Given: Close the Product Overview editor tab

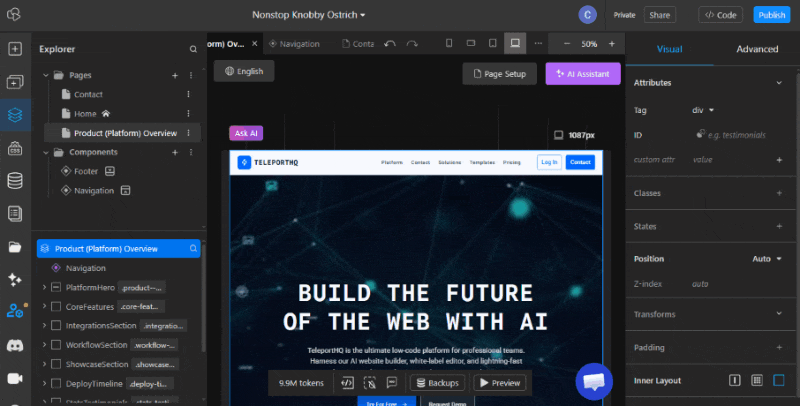Looking at the screenshot, I should tap(255, 44).
